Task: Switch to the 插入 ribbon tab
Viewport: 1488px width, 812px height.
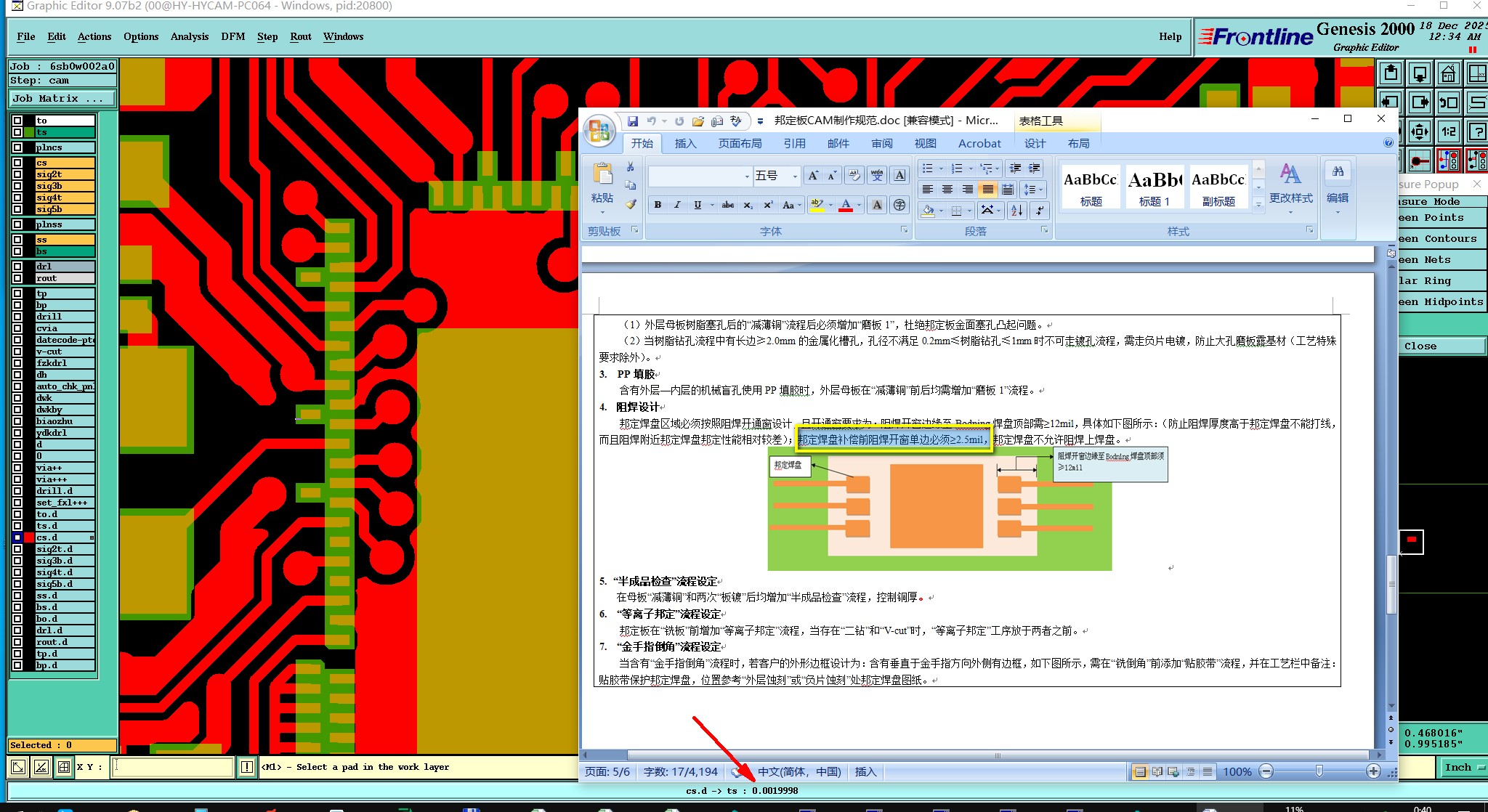Action: pos(685,144)
